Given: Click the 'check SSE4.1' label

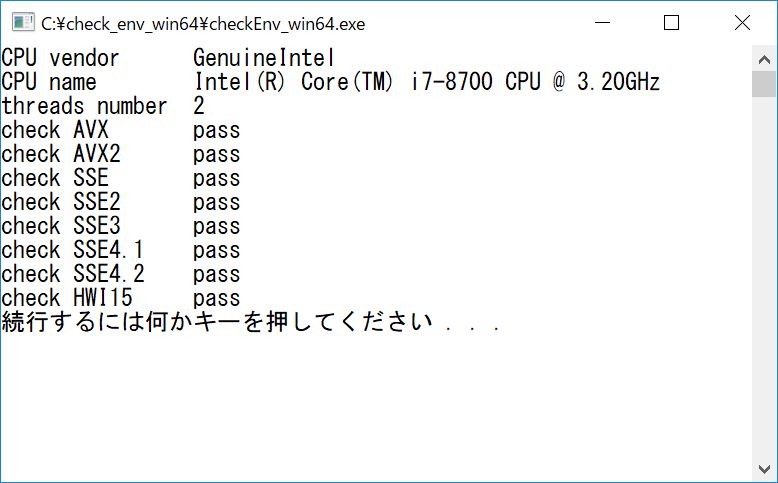Looking at the screenshot, I should (x=73, y=250).
